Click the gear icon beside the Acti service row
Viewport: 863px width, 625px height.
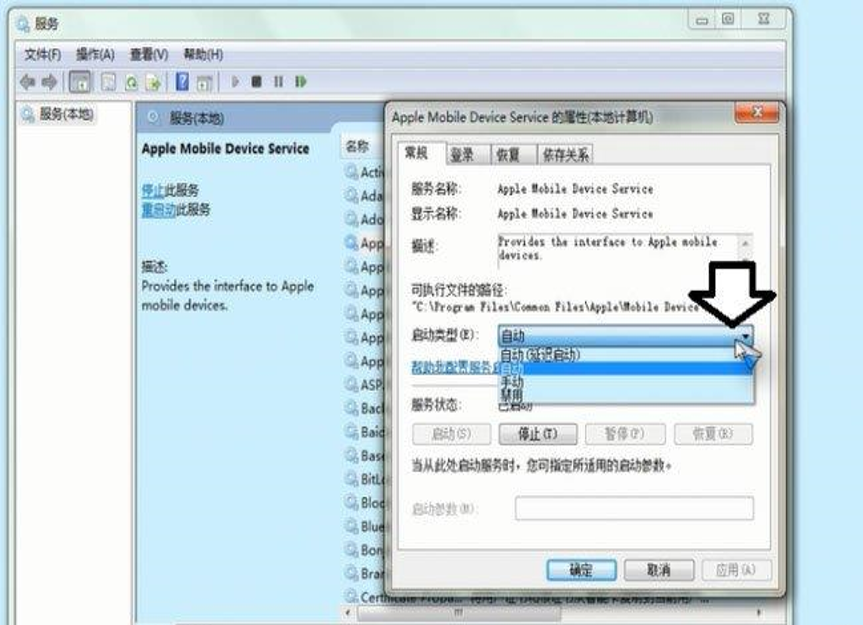click(351, 172)
